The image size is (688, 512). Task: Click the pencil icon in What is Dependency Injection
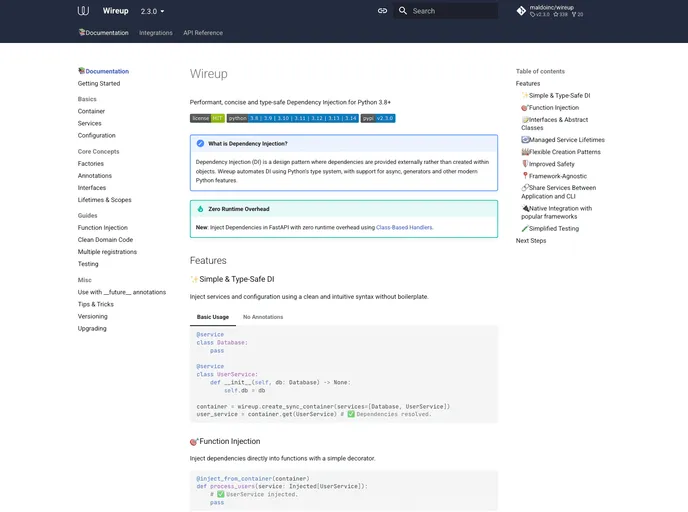(200, 143)
